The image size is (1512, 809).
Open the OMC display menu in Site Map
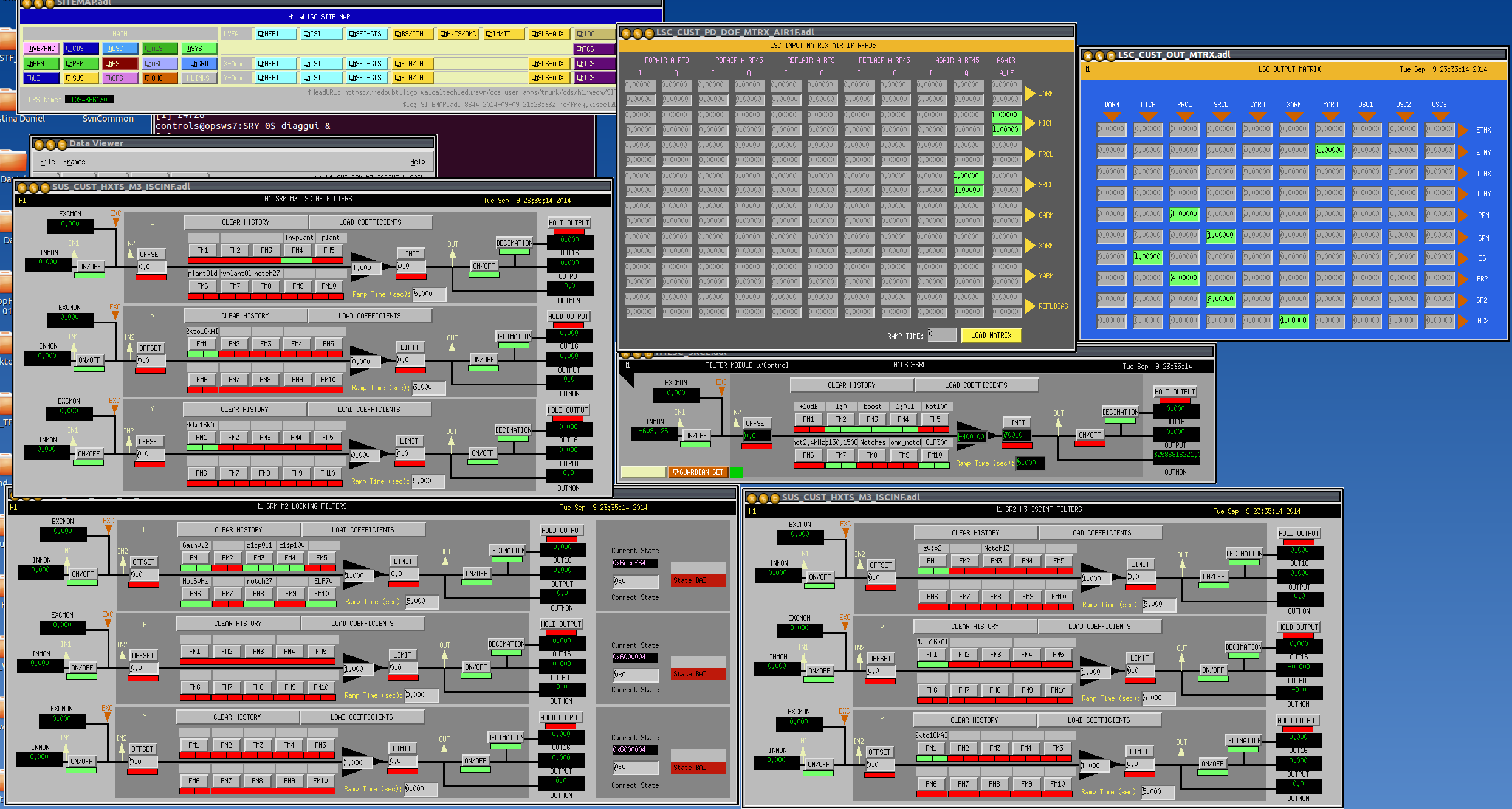(x=160, y=78)
